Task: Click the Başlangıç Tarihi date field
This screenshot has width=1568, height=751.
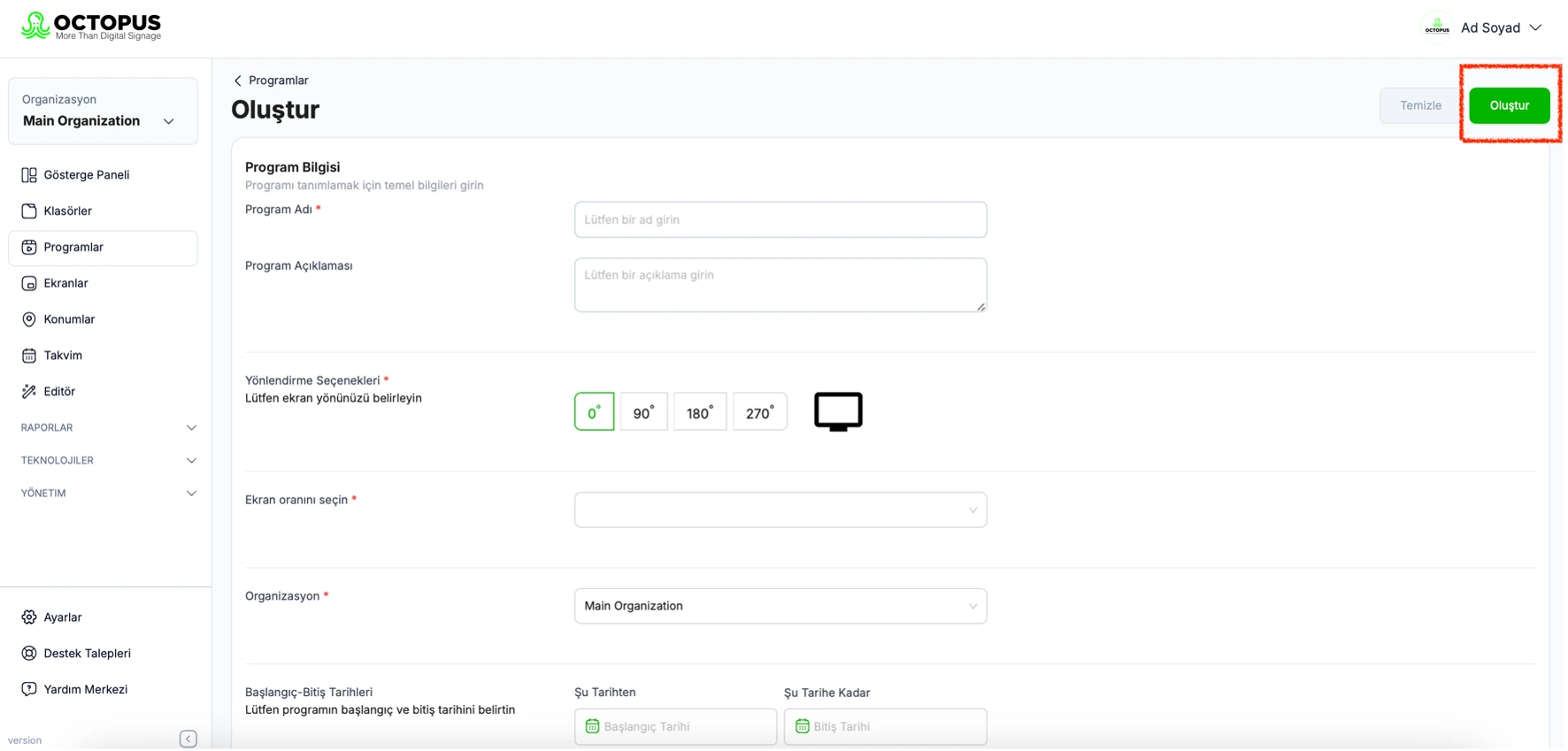Action: 676,727
